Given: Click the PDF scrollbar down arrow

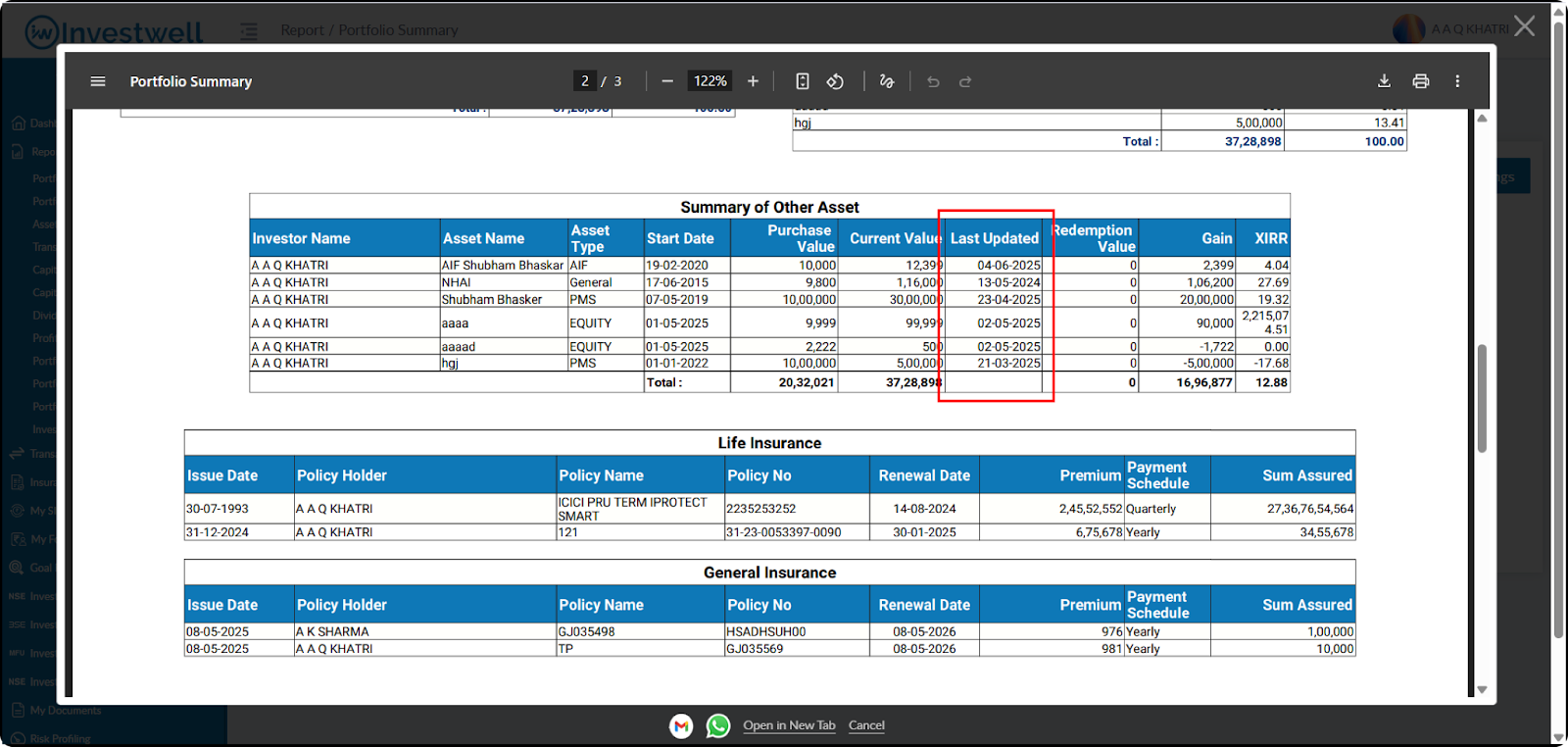Looking at the screenshot, I should coord(1482,689).
